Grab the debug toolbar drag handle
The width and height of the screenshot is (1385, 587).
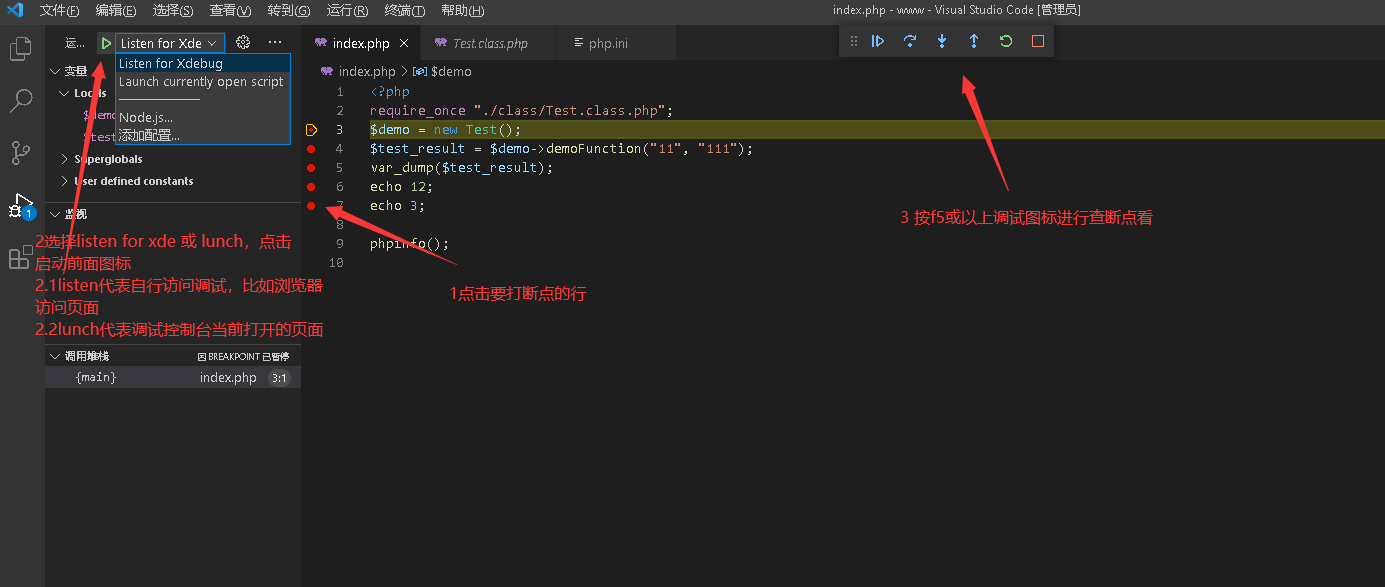pyautogui.click(x=853, y=41)
